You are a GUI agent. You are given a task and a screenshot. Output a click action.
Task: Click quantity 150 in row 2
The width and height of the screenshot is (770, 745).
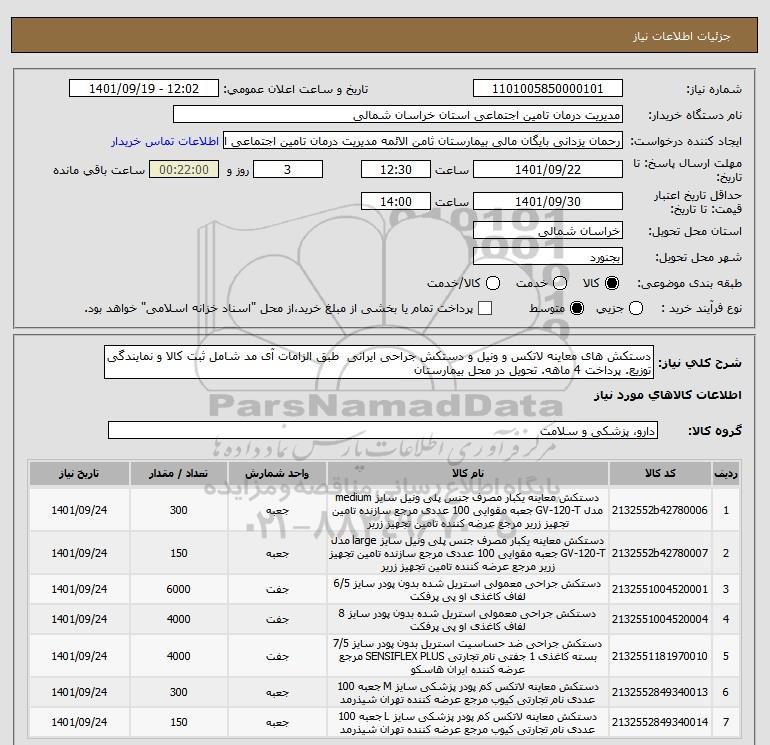pyautogui.click(x=178, y=553)
